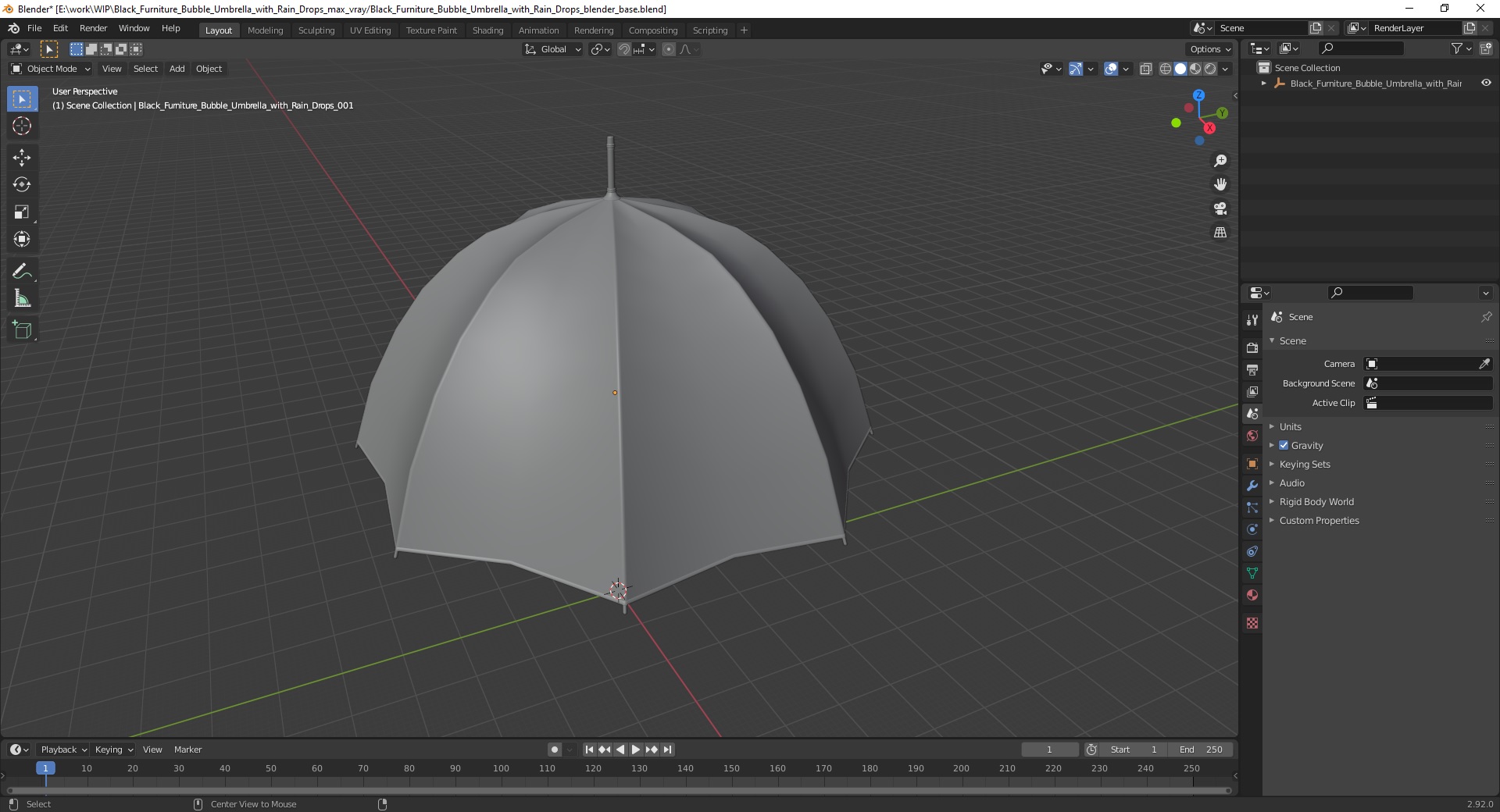This screenshot has height=812, width=1500.
Task: Open the viewport Add menu
Action: (177, 69)
